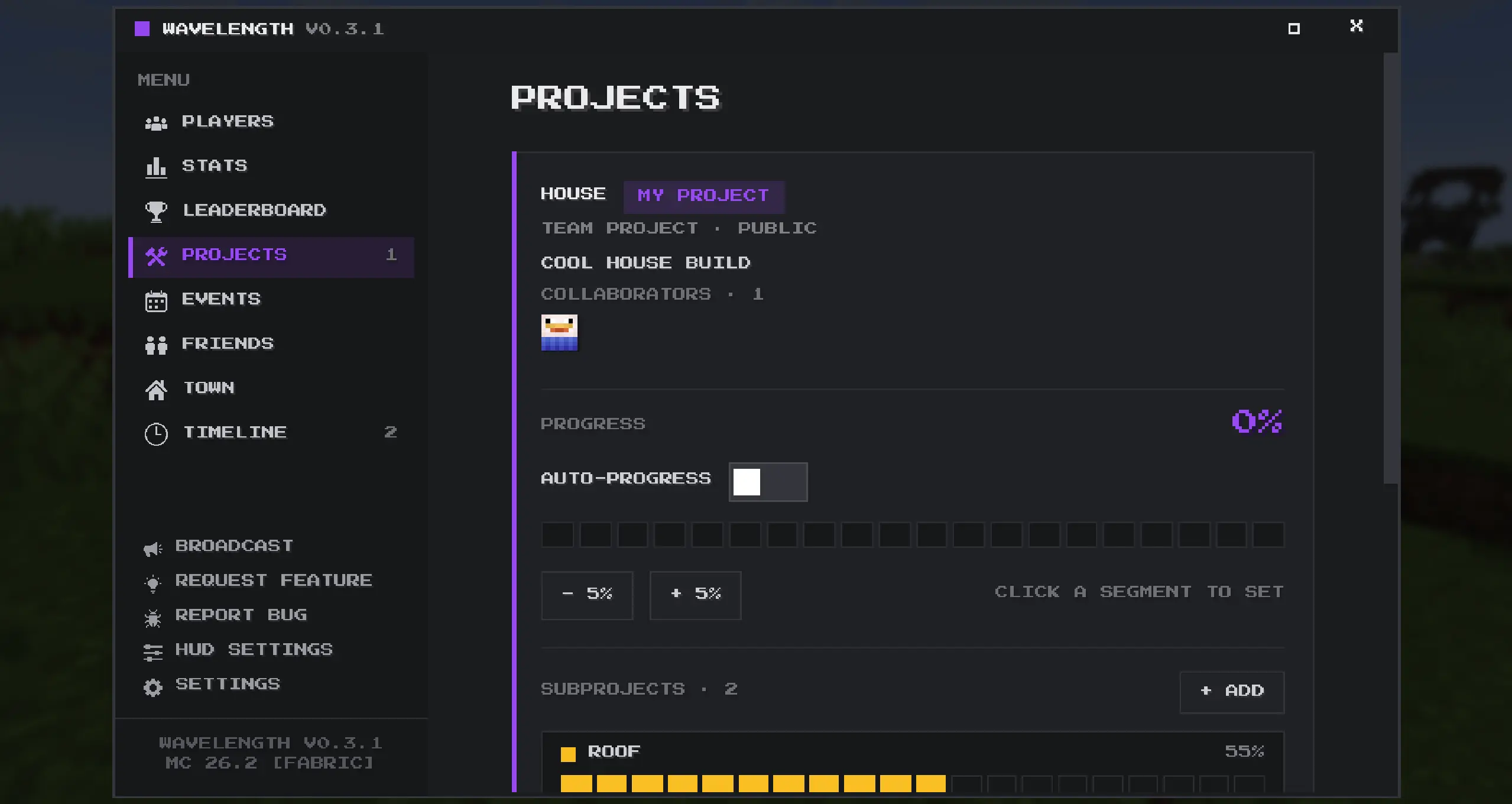The image size is (1512, 804).
Task: Click the purple Wavelength logo square
Action: pos(142,28)
